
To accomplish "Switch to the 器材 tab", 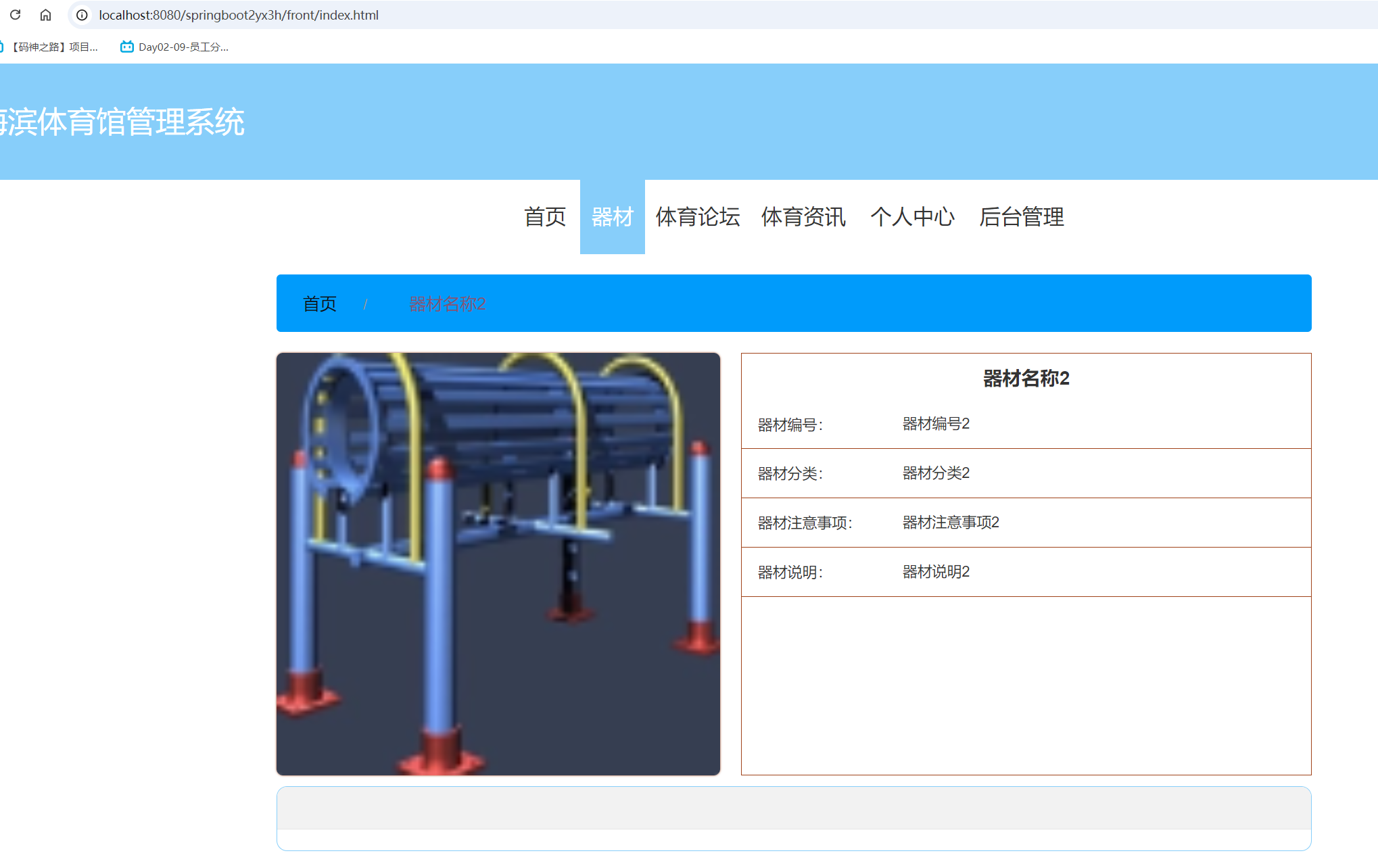I will point(612,217).
